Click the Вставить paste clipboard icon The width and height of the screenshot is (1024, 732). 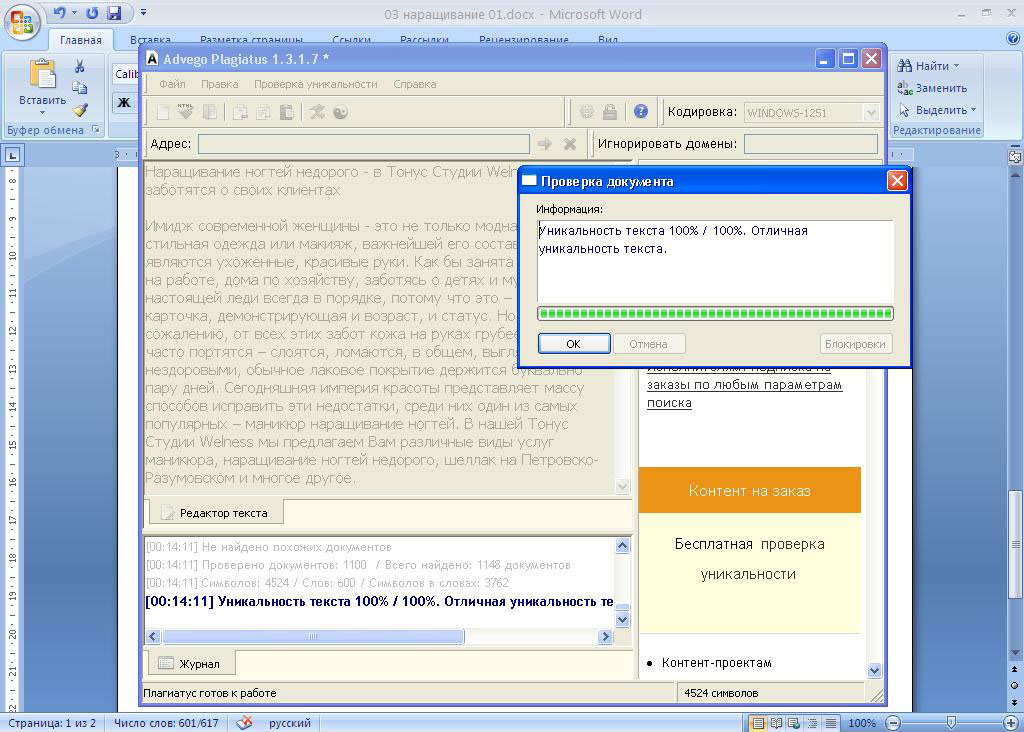click(x=42, y=74)
